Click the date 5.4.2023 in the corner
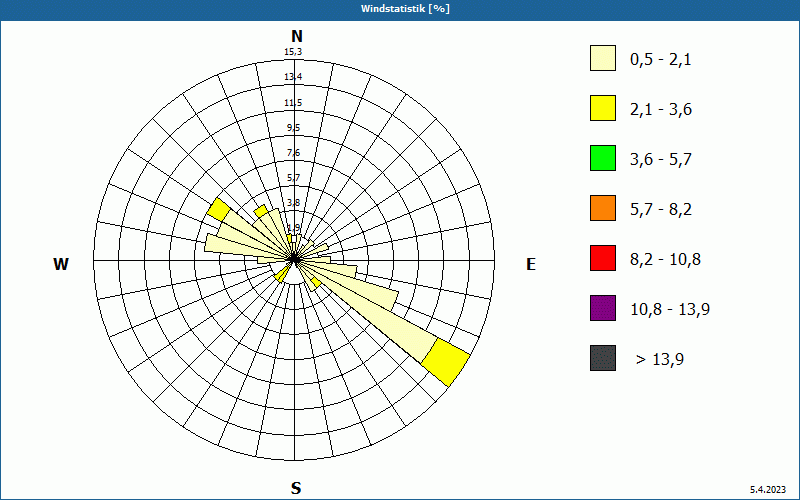The width and height of the screenshot is (800, 500). pyautogui.click(x=768, y=489)
